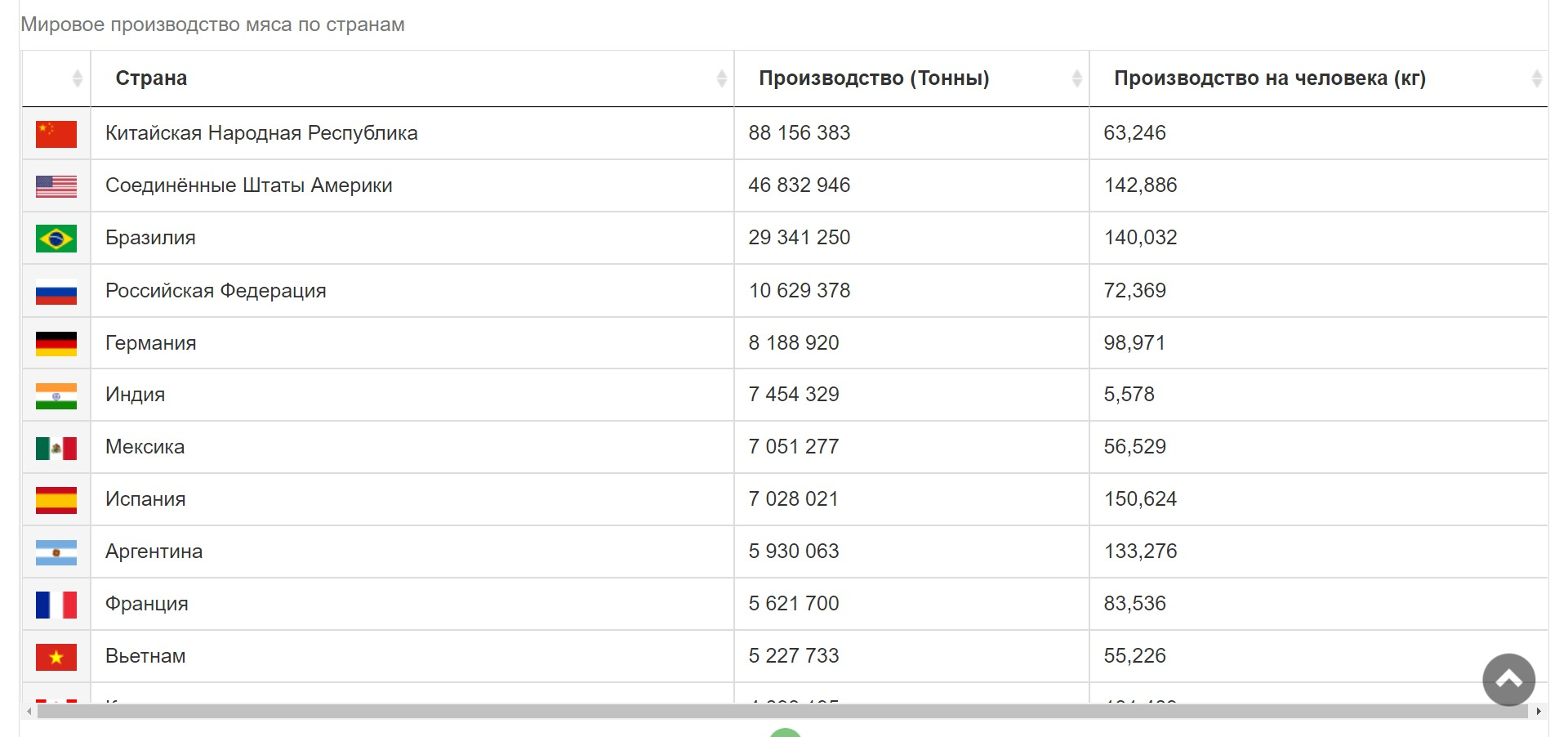Click the Mexico flag icon
Image resolution: width=1568 pixels, height=737 pixels.
(x=56, y=448)
